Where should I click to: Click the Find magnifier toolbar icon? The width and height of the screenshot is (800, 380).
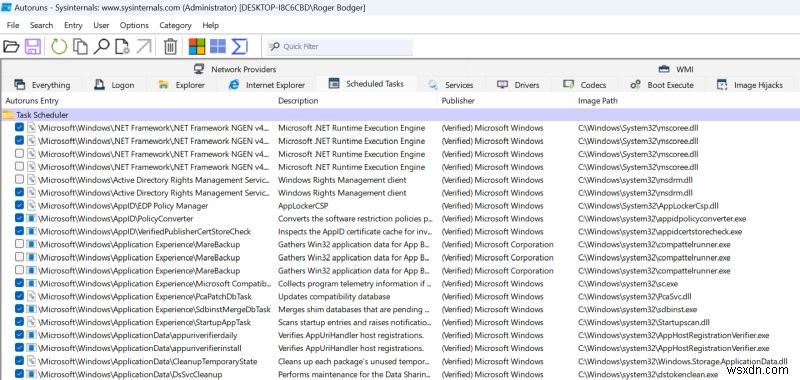[102, 46]
